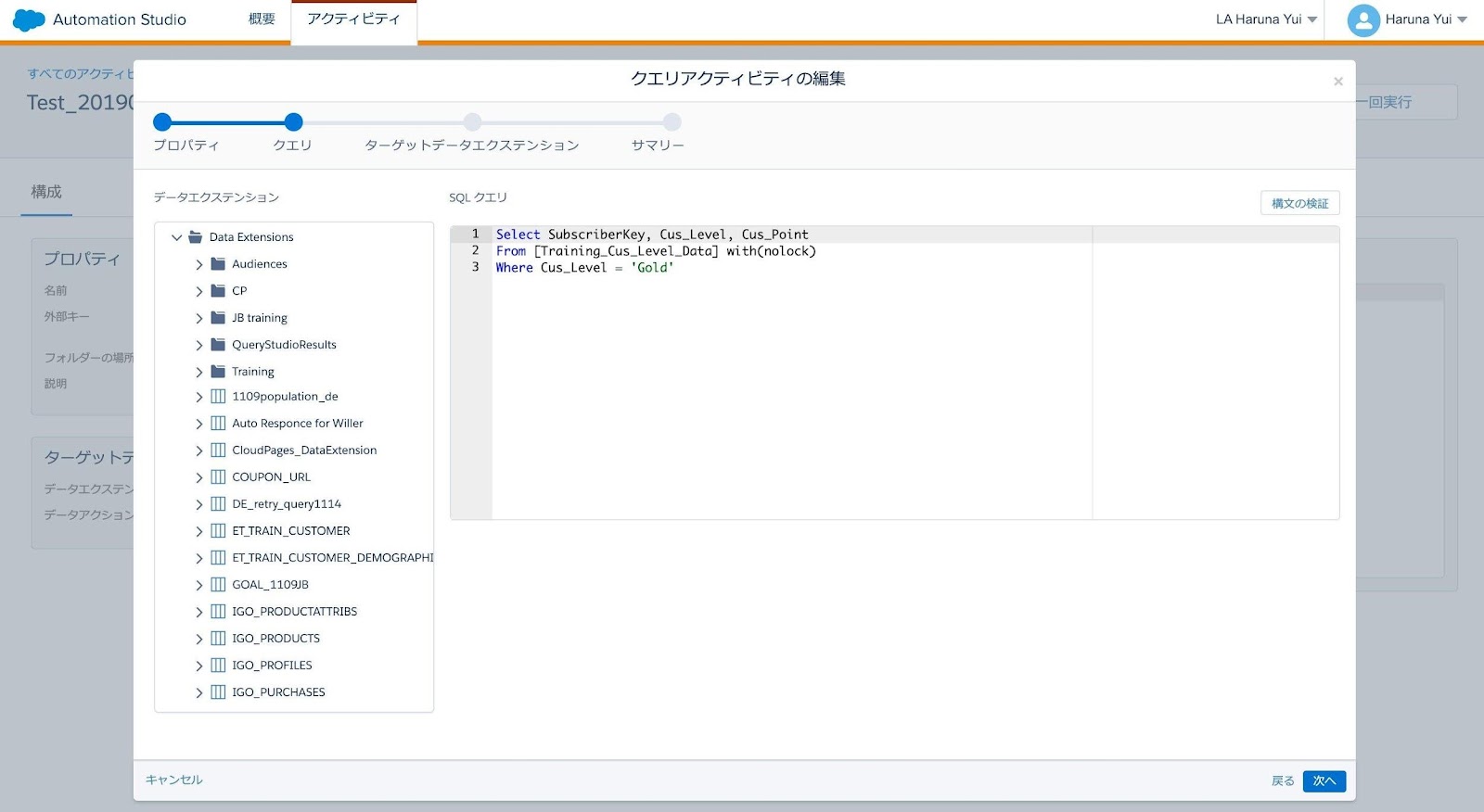Click the キャンセル link
1484x812 pixels.
coord(174,780)
